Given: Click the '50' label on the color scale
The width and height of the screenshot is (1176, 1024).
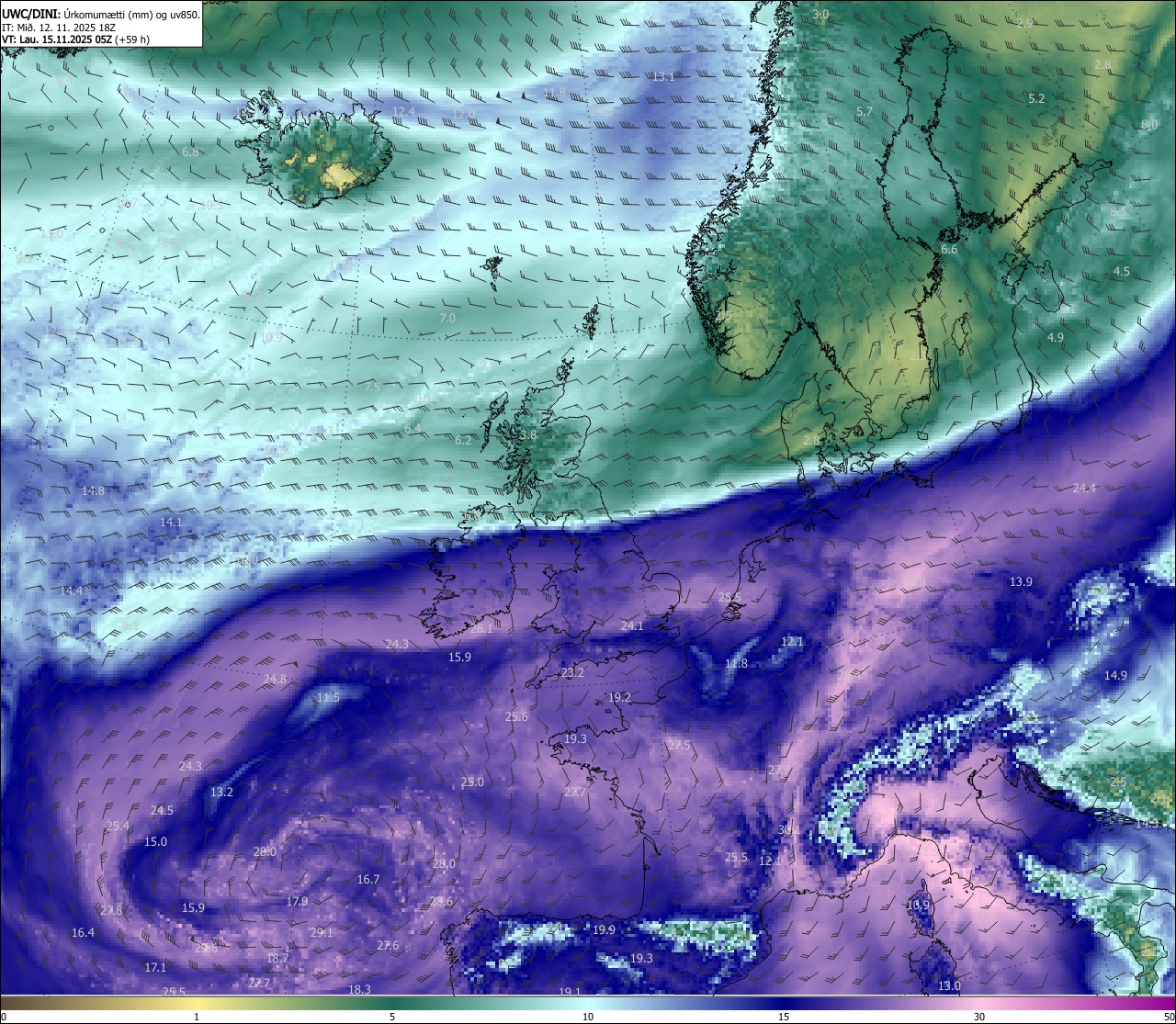Looking at the screenshot, I should [1169, 1017].
